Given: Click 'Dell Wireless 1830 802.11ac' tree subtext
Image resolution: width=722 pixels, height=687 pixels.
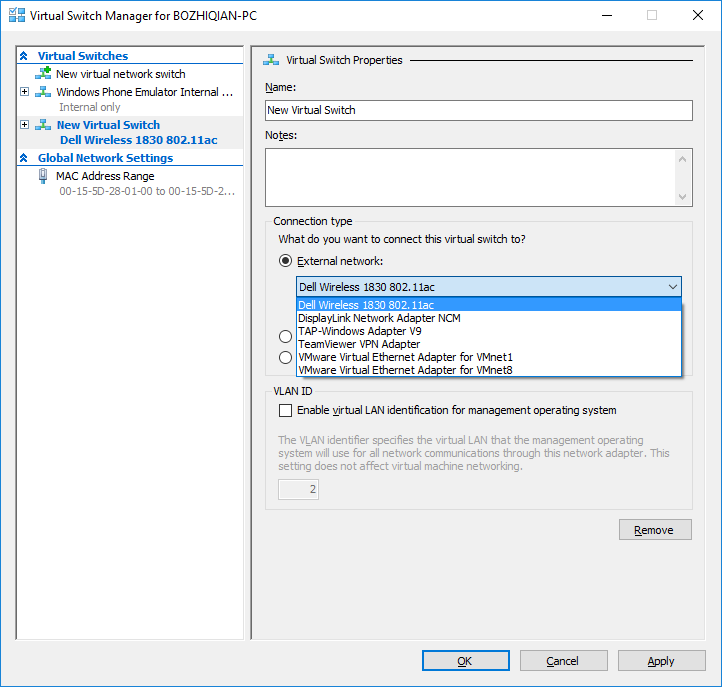Looking at the screenshot, I should [139, 140].
